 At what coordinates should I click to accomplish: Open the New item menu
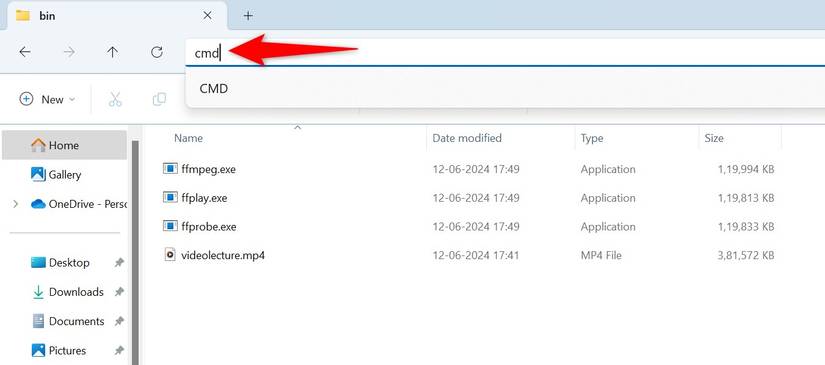click(x=47, y=99)
